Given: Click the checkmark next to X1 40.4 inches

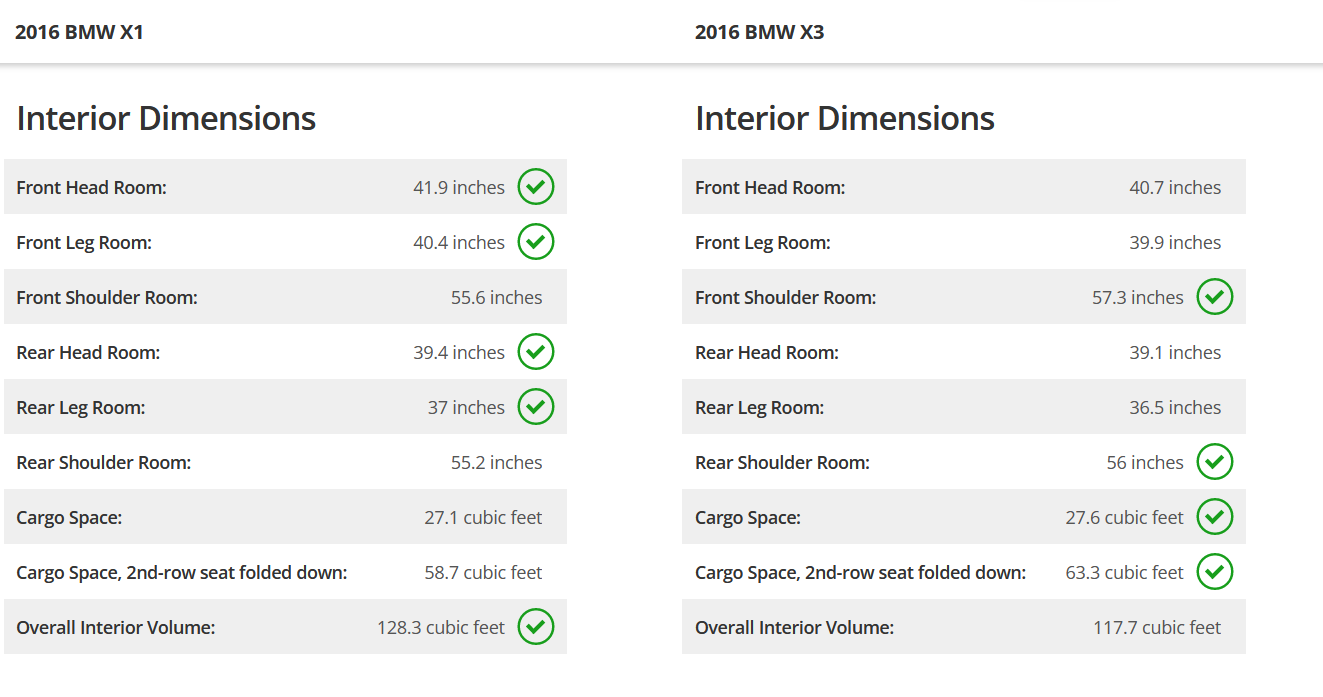Looking at the screenshot, I should tap(536, 242).
